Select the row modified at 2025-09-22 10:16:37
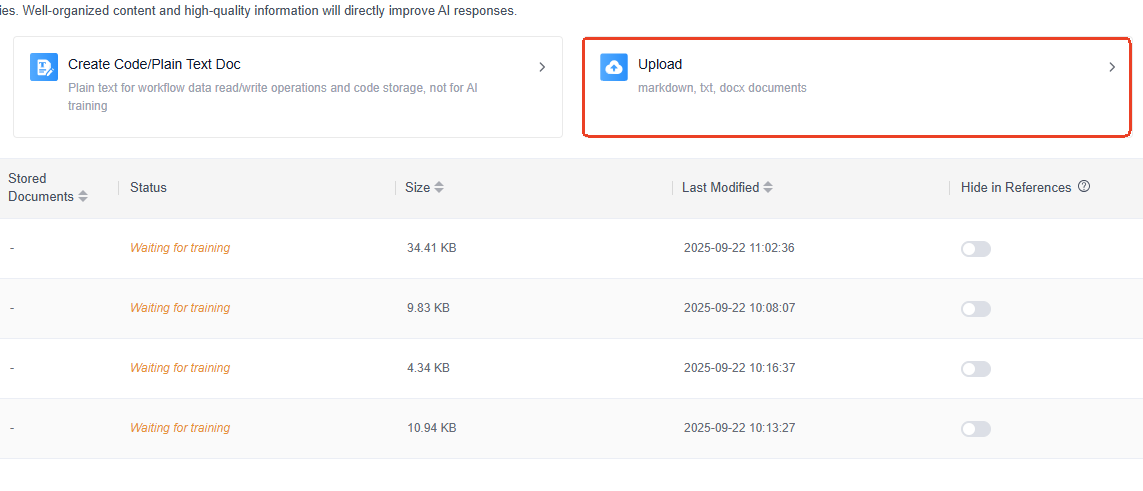 (739, 368)
